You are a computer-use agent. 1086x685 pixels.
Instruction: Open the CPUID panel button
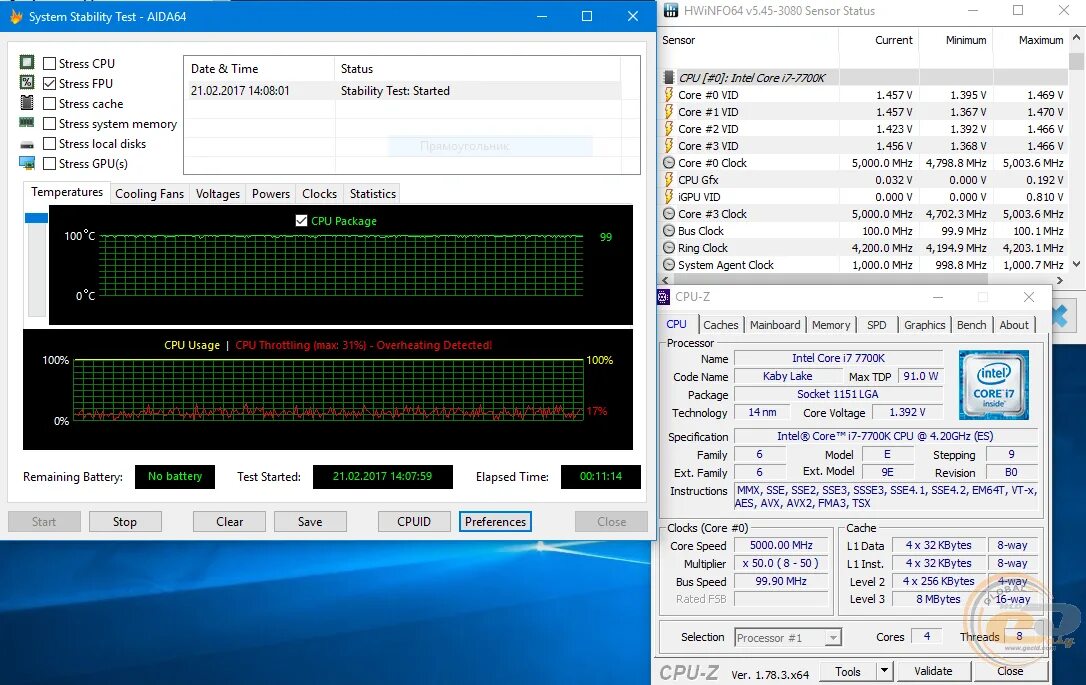(413, 522)
